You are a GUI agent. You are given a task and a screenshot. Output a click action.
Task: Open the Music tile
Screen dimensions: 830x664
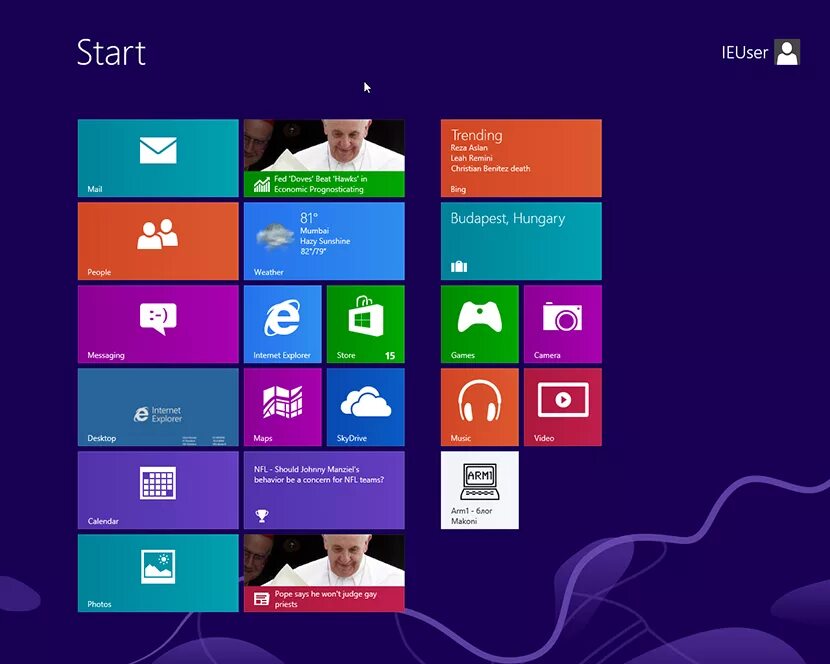(480, 407)
